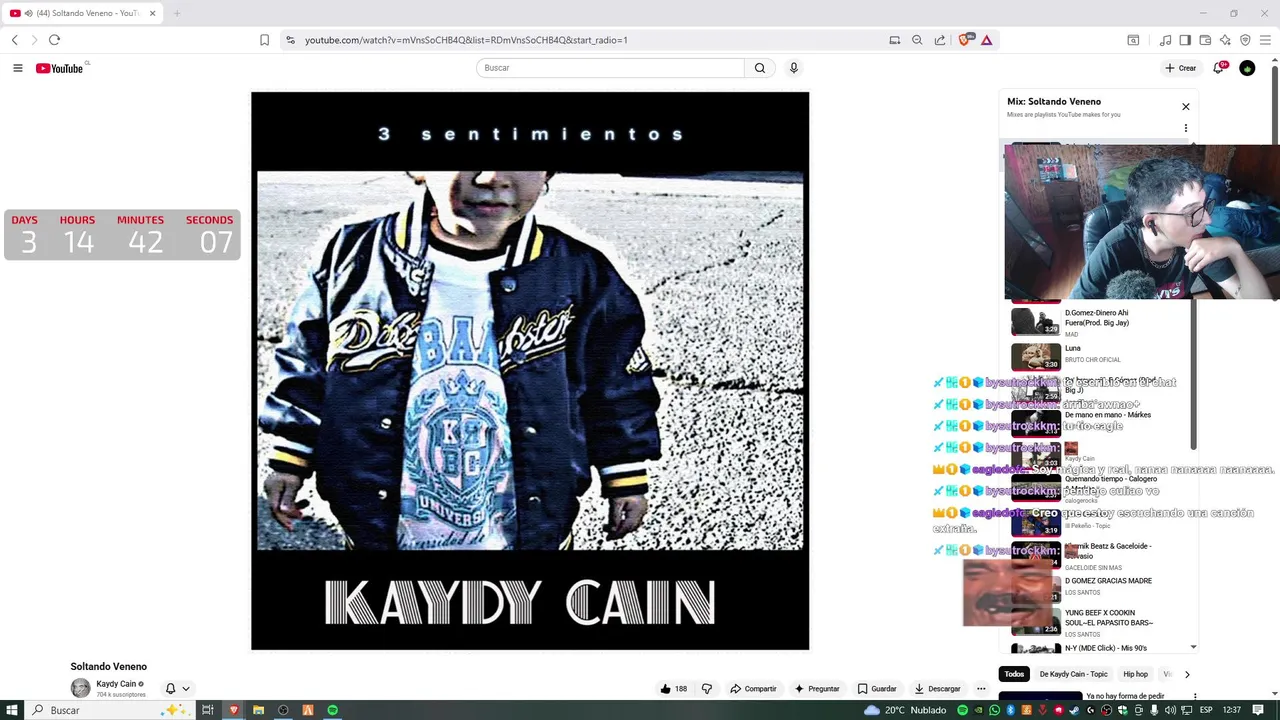Open Brave Leo AI sparkle icon
The width and height of the screenshot is (1280, 720).
pyautogui.click(x=1225, y=40)
